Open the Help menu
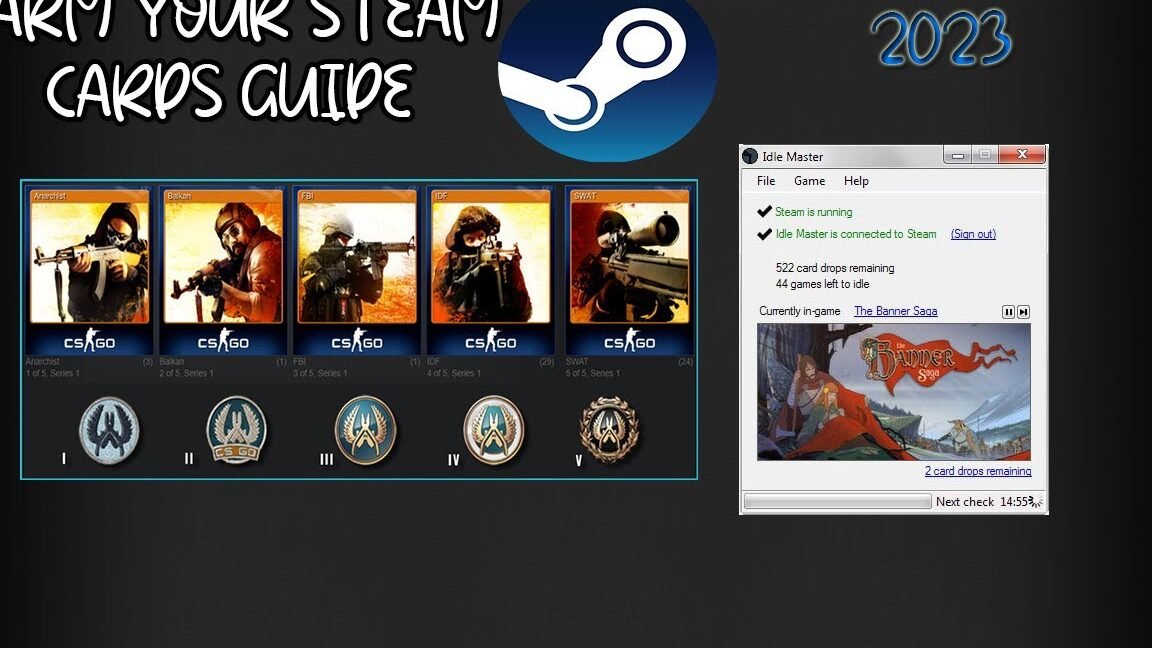The image size is (1152, 648). (856, 181)
